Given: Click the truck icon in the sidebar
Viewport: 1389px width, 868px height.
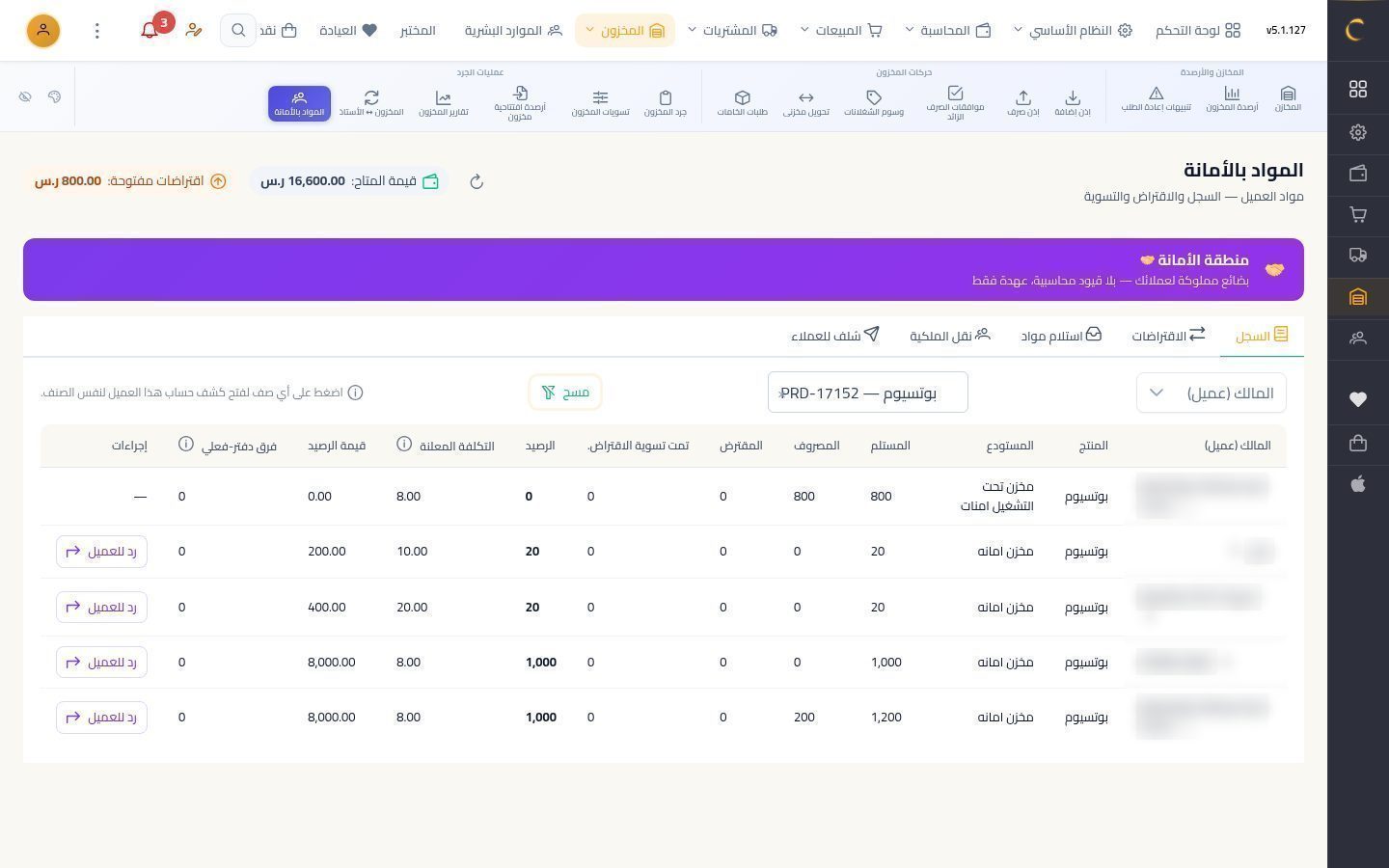Looking at the screenshot, I should (1358, 256).
